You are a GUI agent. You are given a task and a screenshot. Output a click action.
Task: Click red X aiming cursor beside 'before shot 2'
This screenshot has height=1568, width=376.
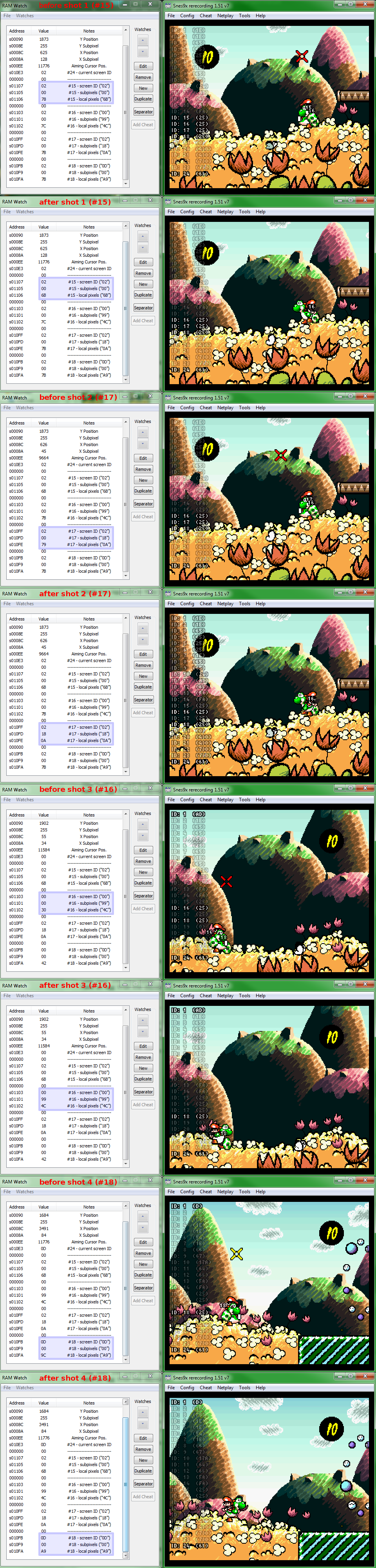point(280,455)
